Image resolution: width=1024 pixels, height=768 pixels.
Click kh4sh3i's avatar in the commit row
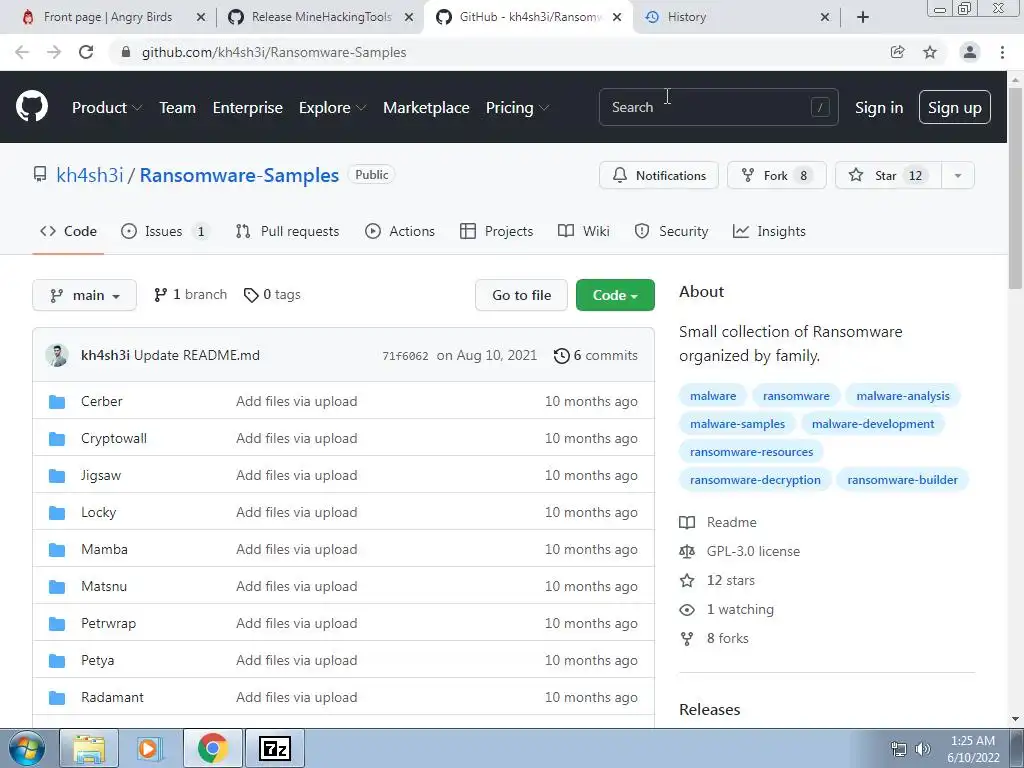(57, 355)
